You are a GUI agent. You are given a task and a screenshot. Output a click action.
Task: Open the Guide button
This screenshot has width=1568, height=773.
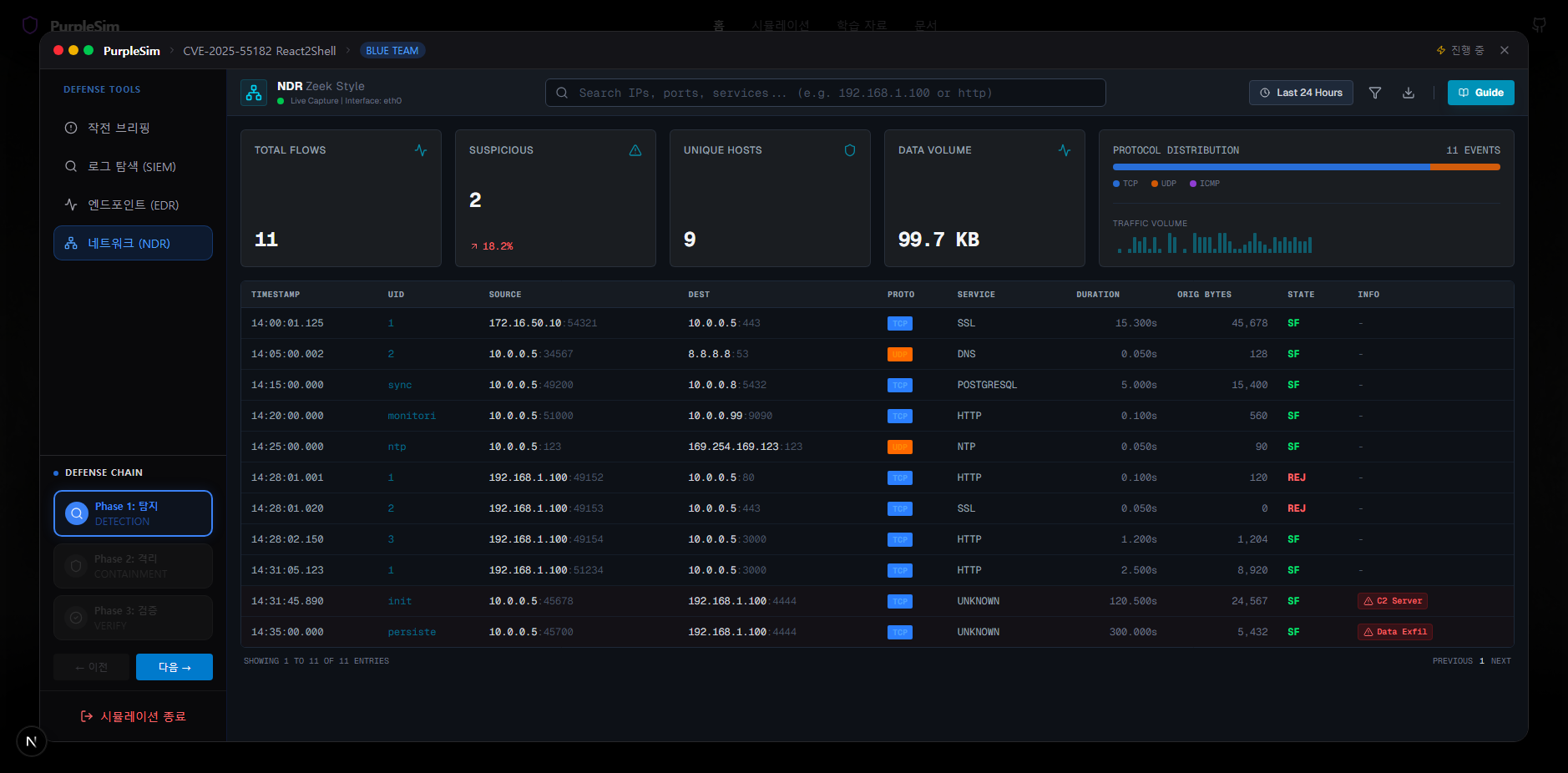point(1480,93)
